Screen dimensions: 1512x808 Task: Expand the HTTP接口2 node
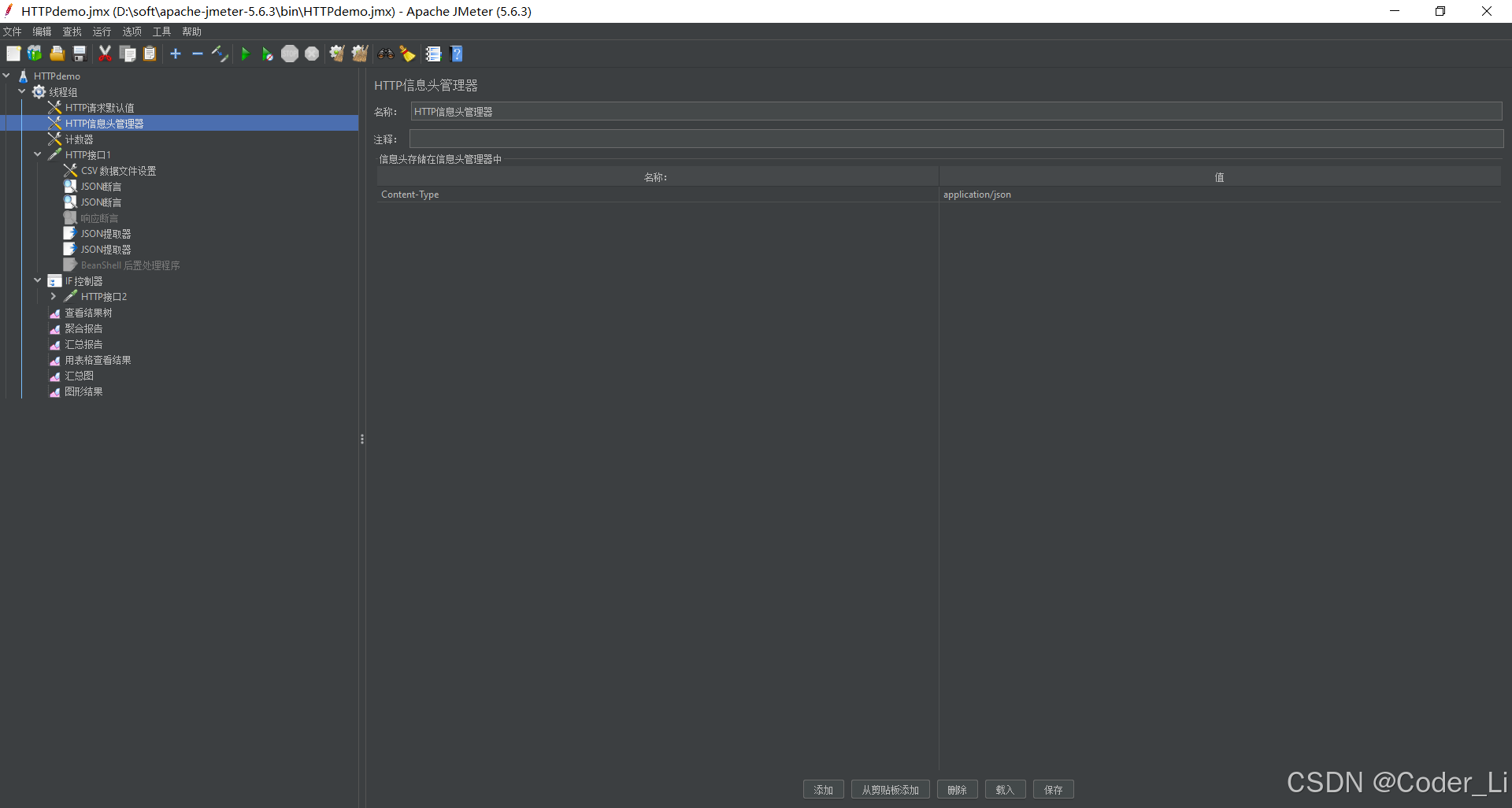click(54, 296)
